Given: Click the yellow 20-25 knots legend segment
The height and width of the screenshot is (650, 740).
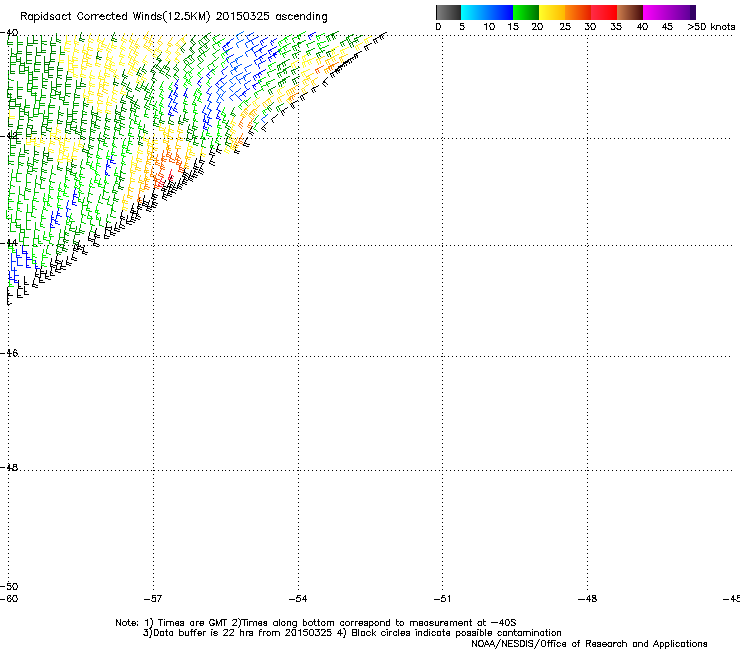Looking at the screenshot, I should (x=552, y=12).
